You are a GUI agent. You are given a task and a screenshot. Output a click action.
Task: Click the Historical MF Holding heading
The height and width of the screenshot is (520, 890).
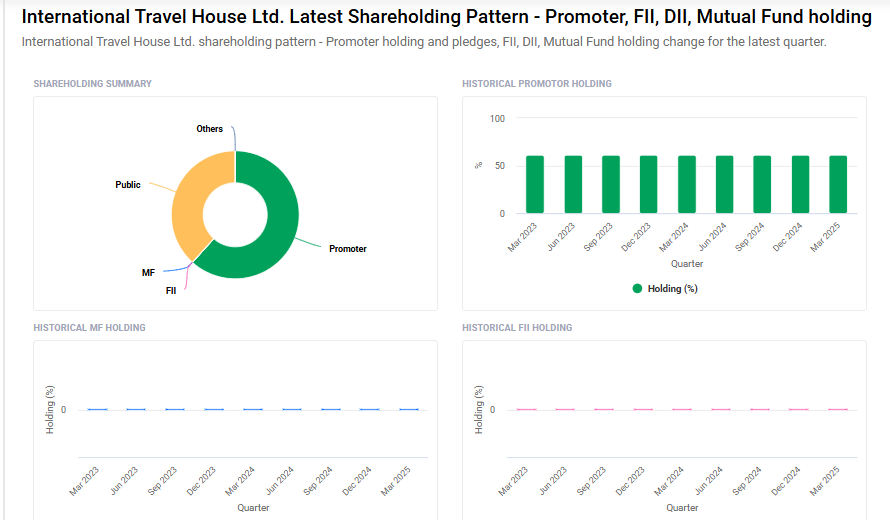tap(89, 328)
